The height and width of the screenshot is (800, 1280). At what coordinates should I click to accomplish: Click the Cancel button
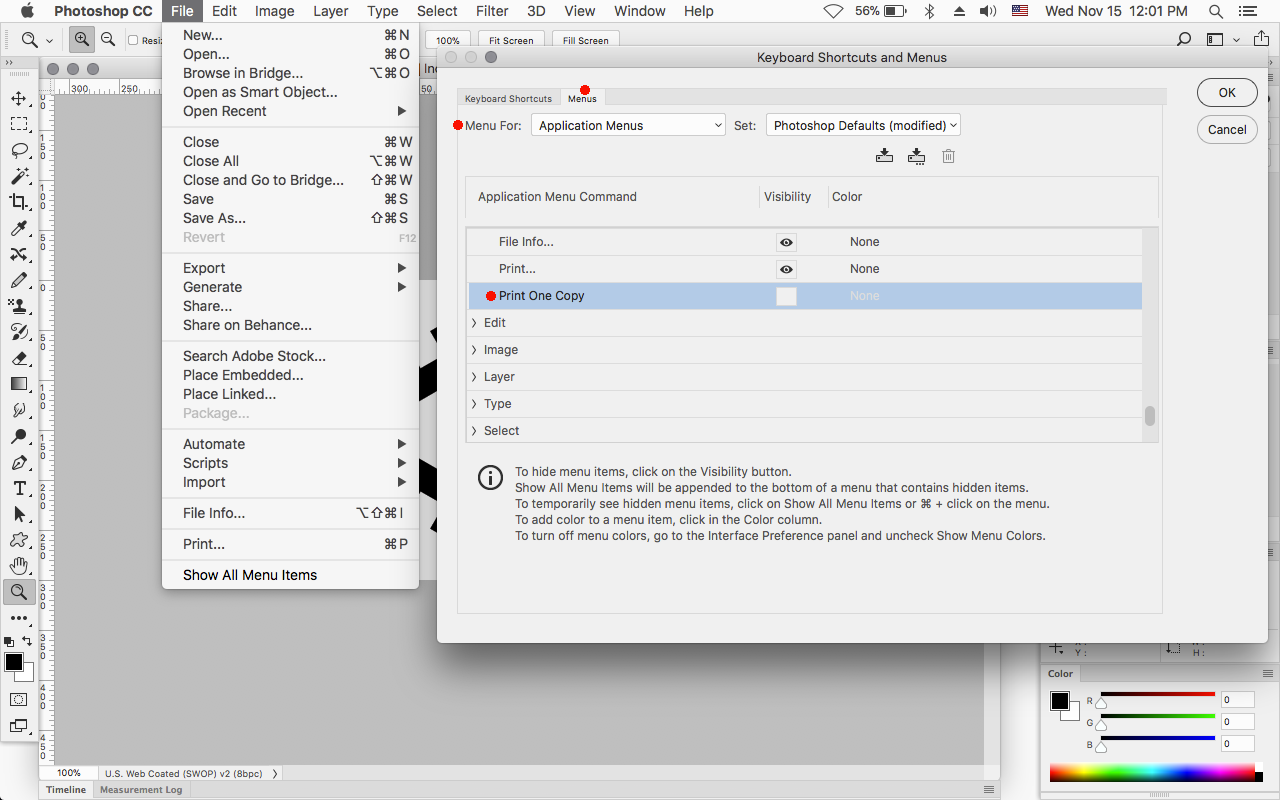[1227, 129]
